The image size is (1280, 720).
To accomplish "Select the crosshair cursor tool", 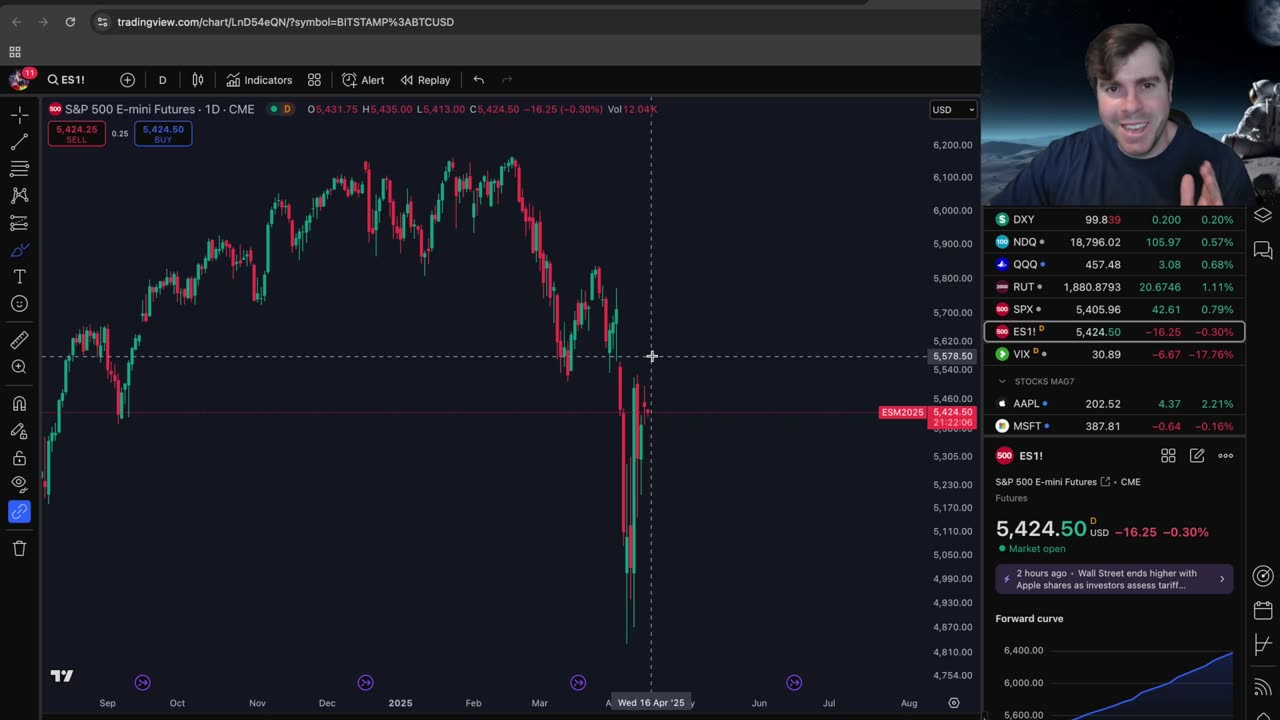I will 19,115.
